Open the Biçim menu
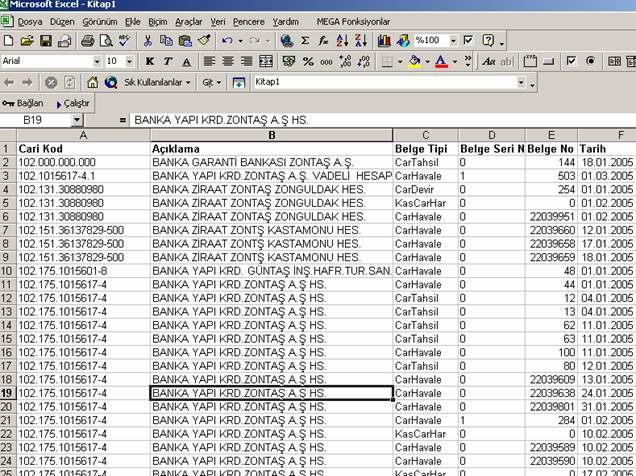This screenshot has width=636, height=476. point(158,22)
